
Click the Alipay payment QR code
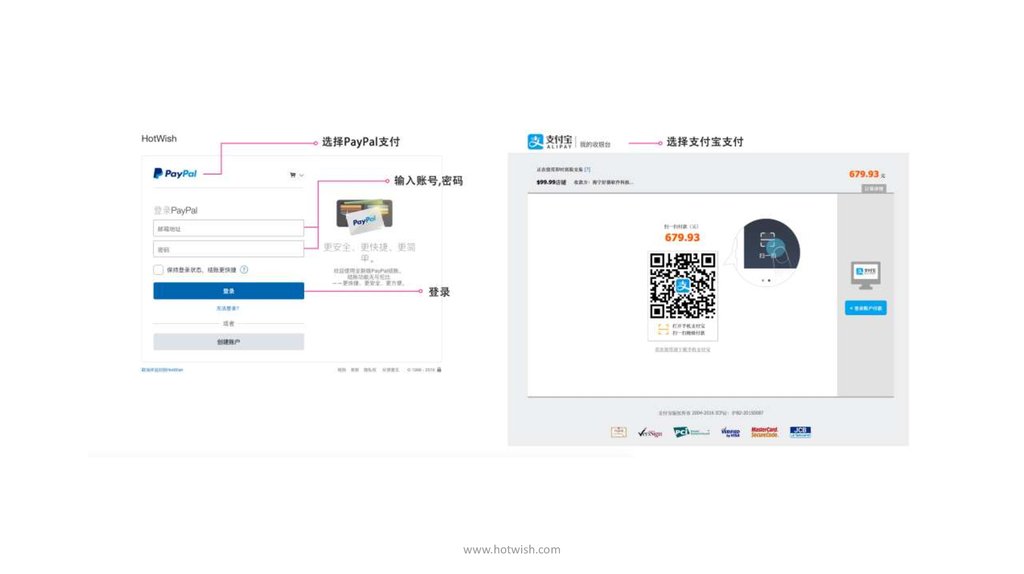coord(683,285)
